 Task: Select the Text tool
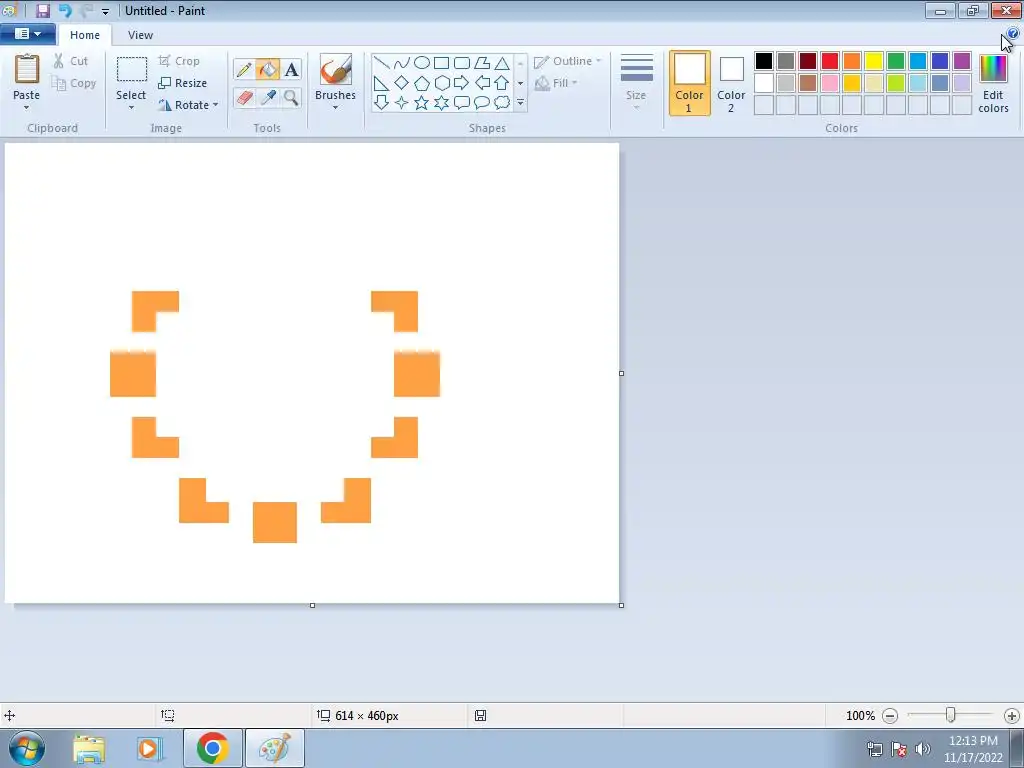291,69
